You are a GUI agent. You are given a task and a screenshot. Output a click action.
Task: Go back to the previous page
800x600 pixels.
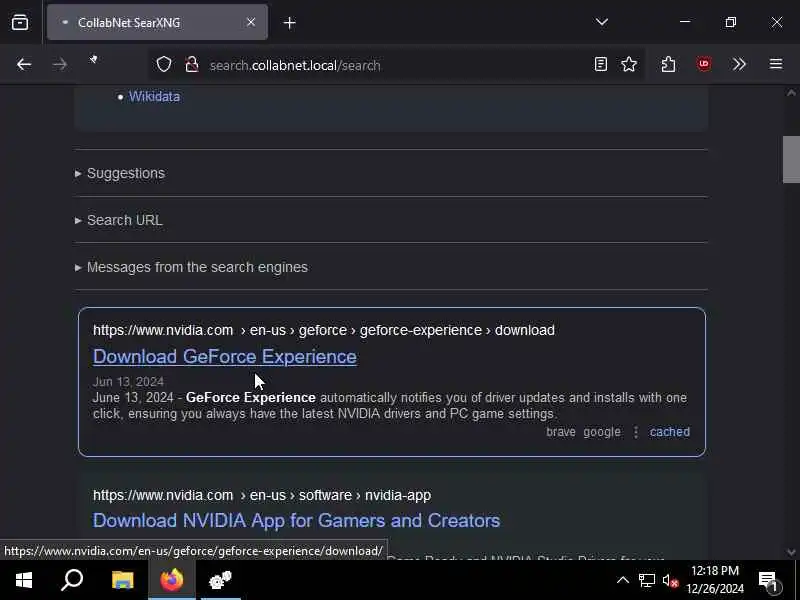coord(24,64)
